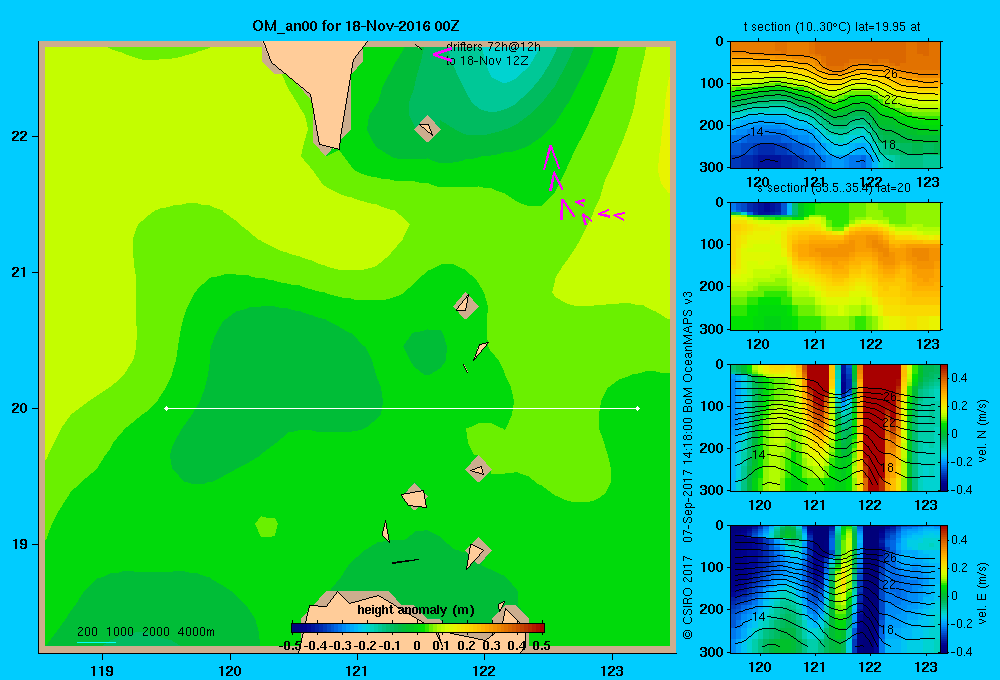
Task: Click the short black line south of the islands
Action: click(405, 561)
